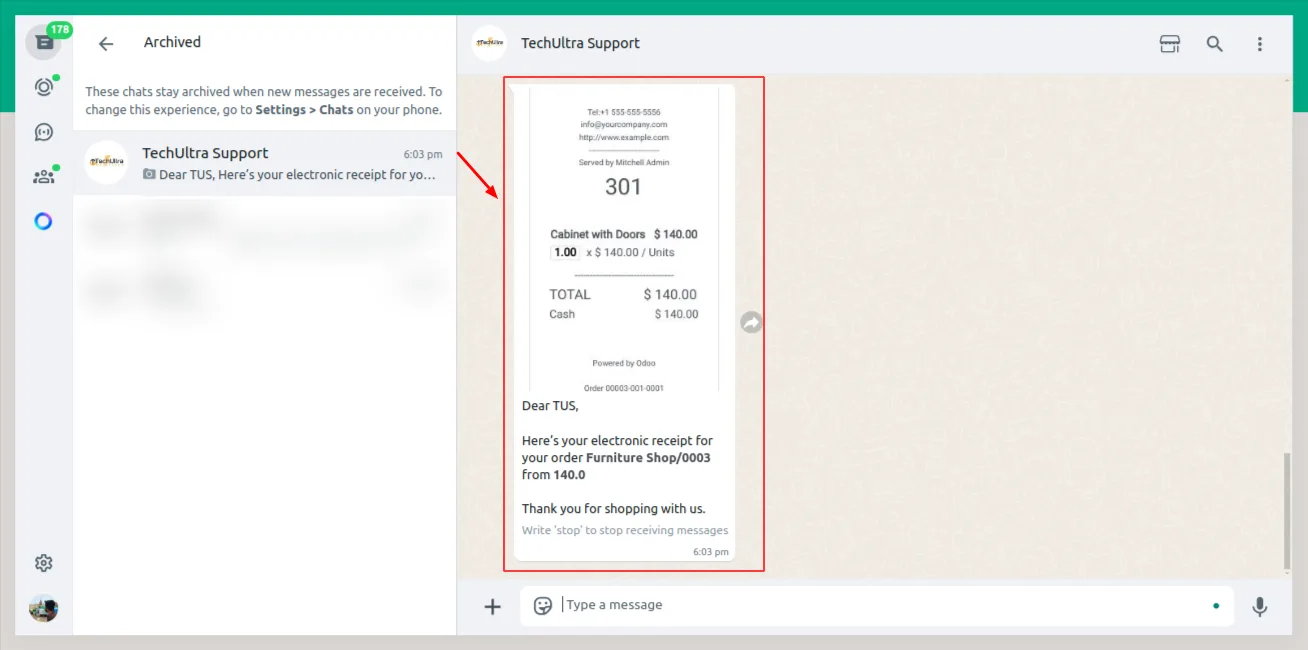Open your profile picture in sidebar
Image resolution: width=1308 pixels, height=650 pixels.
click(x=43, y=608)
